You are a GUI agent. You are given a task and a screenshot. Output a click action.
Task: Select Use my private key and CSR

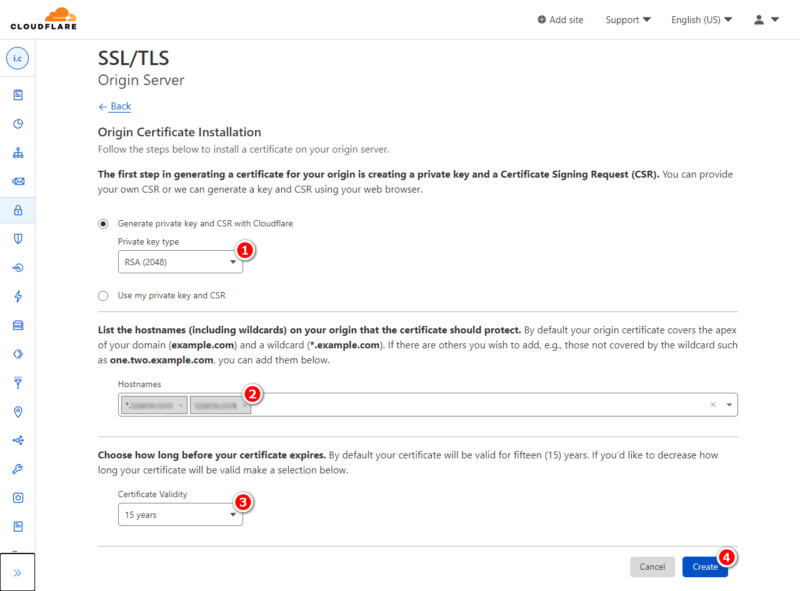103,295
